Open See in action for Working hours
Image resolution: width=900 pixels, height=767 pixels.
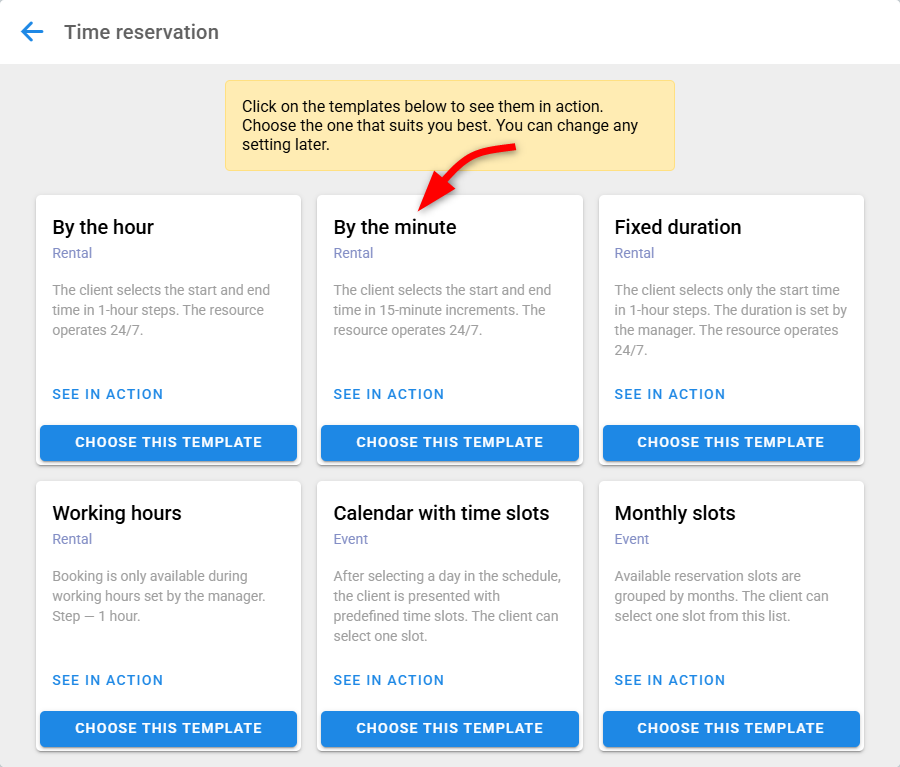(107, 680)
